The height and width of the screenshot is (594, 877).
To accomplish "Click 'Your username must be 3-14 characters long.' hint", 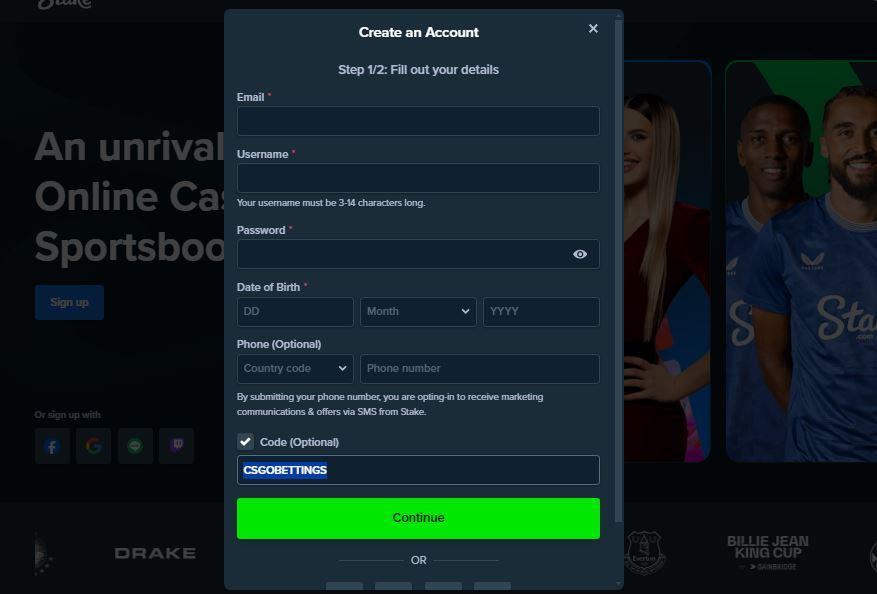I will [331, 203].
